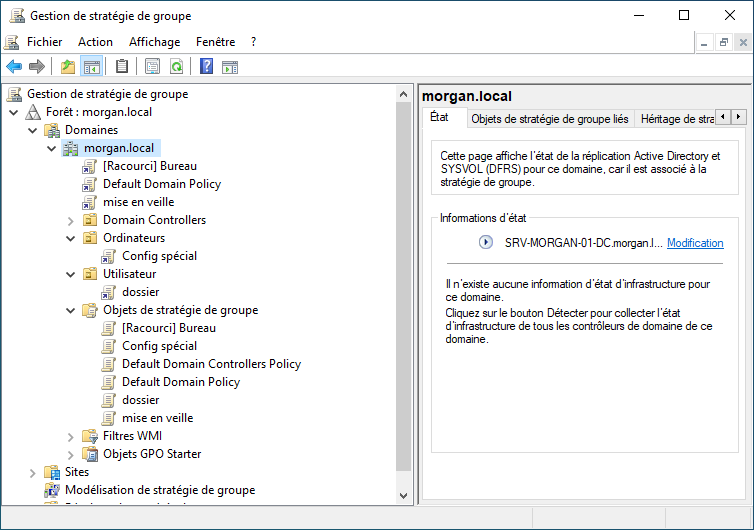Click the help question mark icon
The width and height of the screenshot is (754, 530).
click(x=206, y=67)
